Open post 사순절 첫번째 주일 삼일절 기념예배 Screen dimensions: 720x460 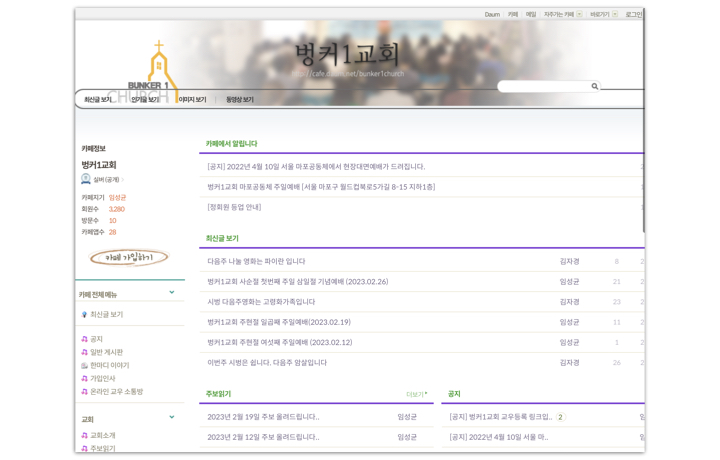pyautogui.click(x=298, y=281)
